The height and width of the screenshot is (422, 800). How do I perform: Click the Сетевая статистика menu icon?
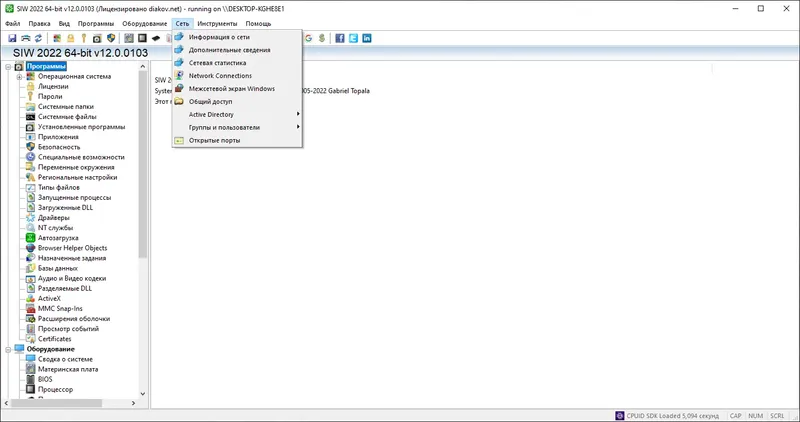(179, 63)
